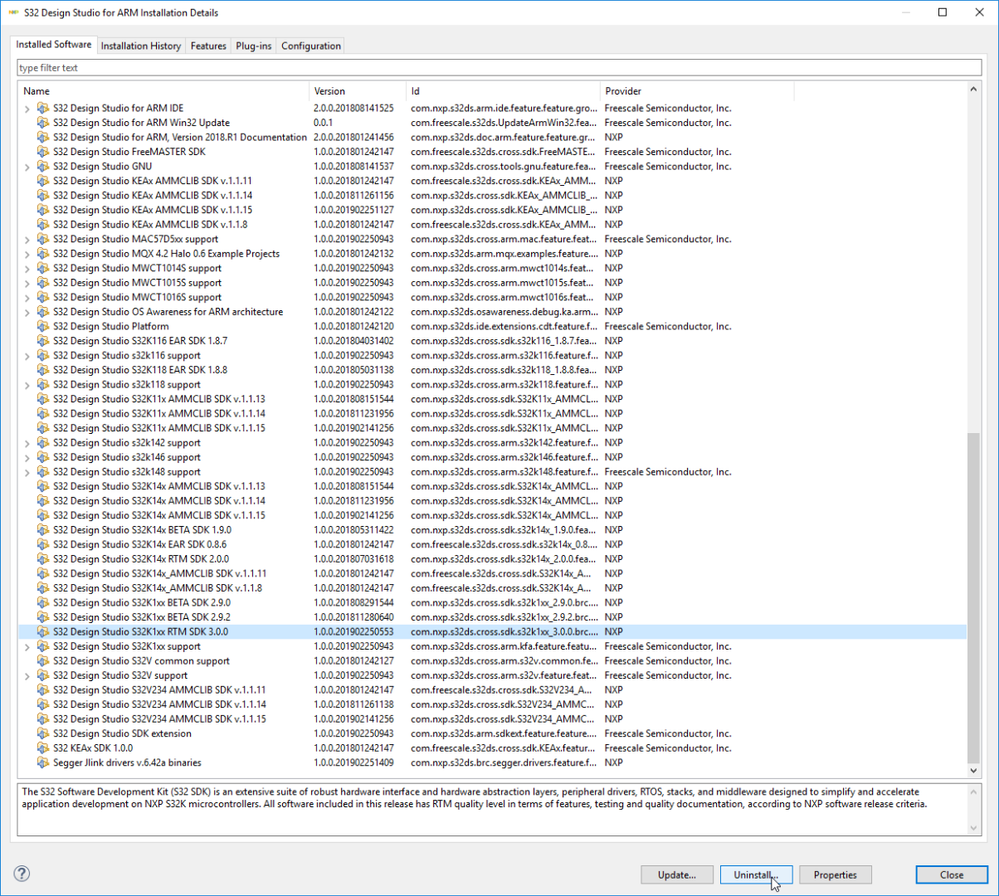Click the icon for S32V common support

(43, 661)
